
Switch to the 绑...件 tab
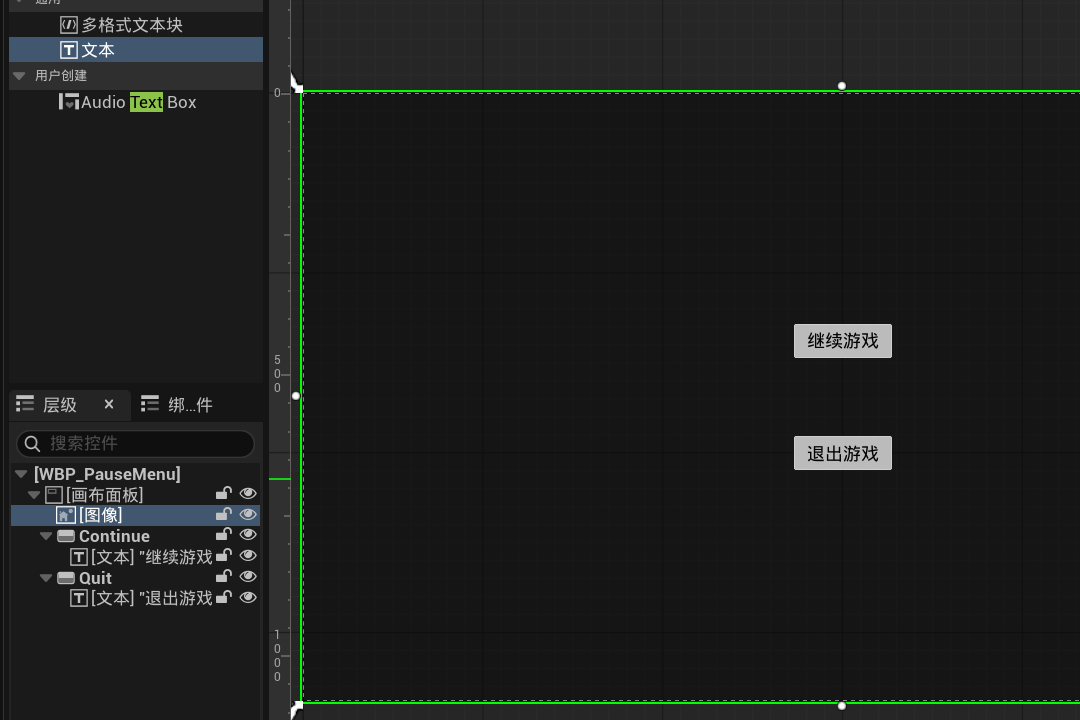190,404
